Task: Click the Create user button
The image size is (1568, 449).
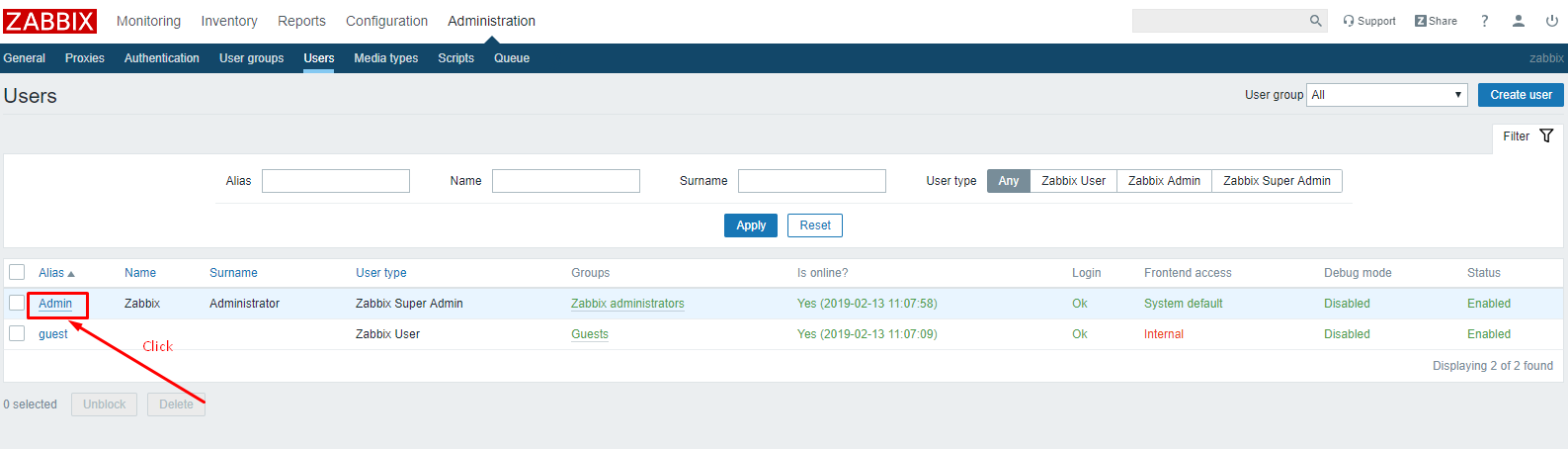Action: (x=1521, y=95)
